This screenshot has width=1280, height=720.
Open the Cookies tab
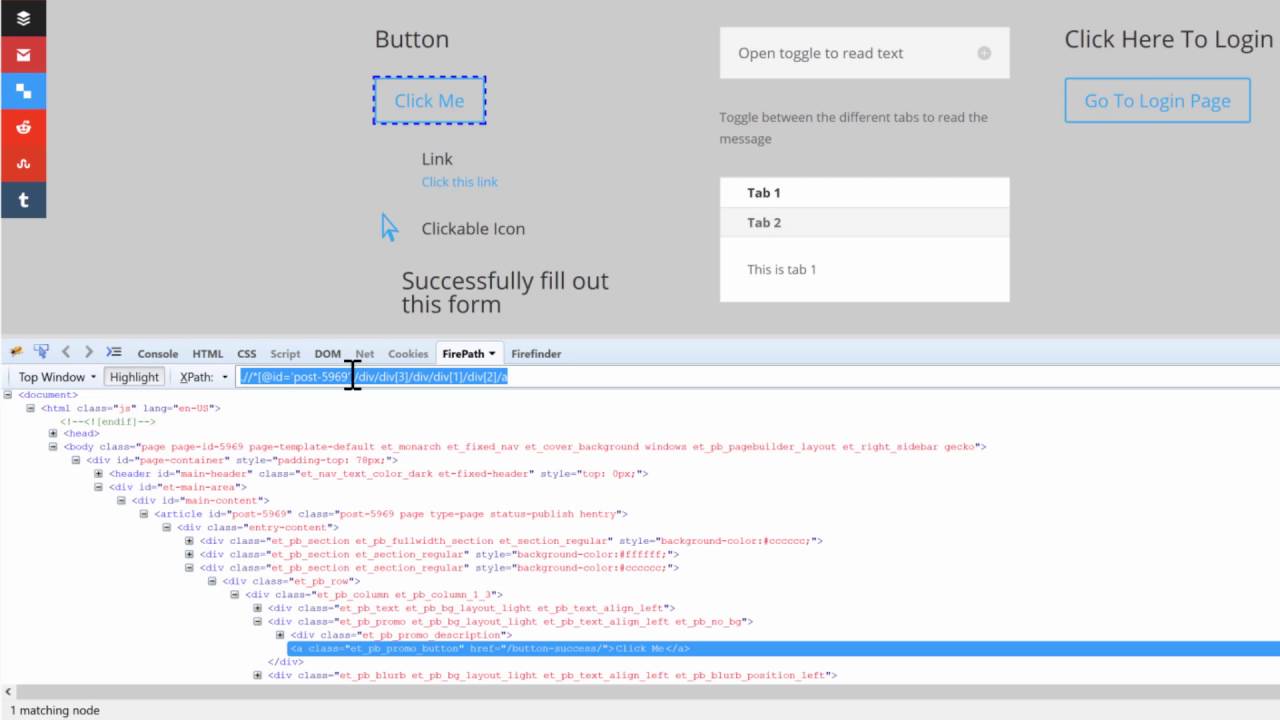(408, 353)
